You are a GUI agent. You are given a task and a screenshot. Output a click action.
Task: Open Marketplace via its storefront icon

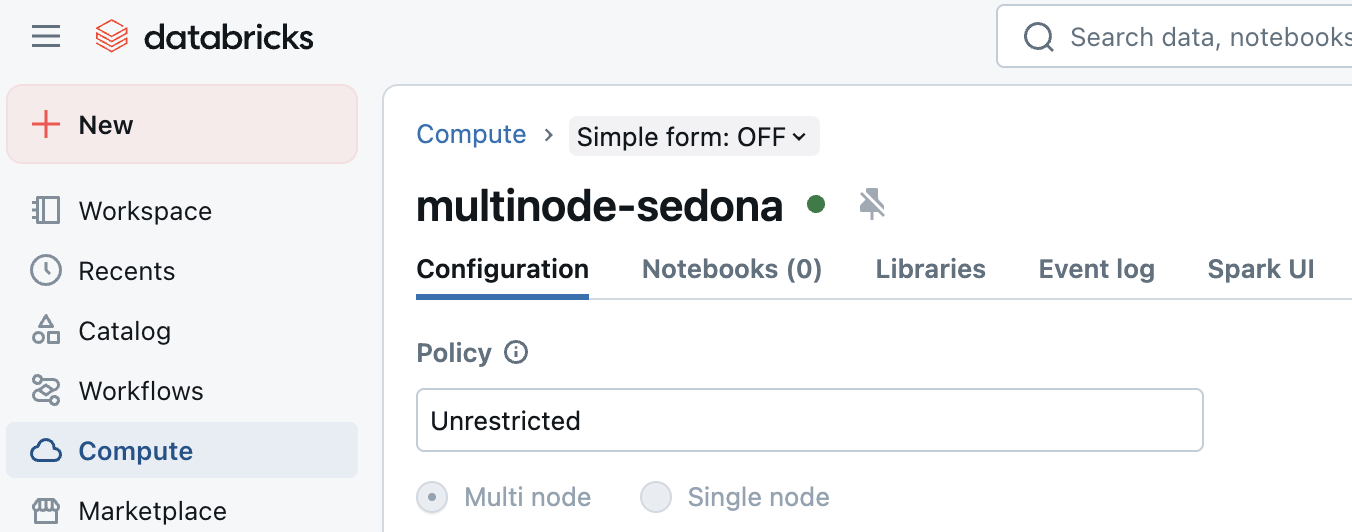[x=46, y=511]
